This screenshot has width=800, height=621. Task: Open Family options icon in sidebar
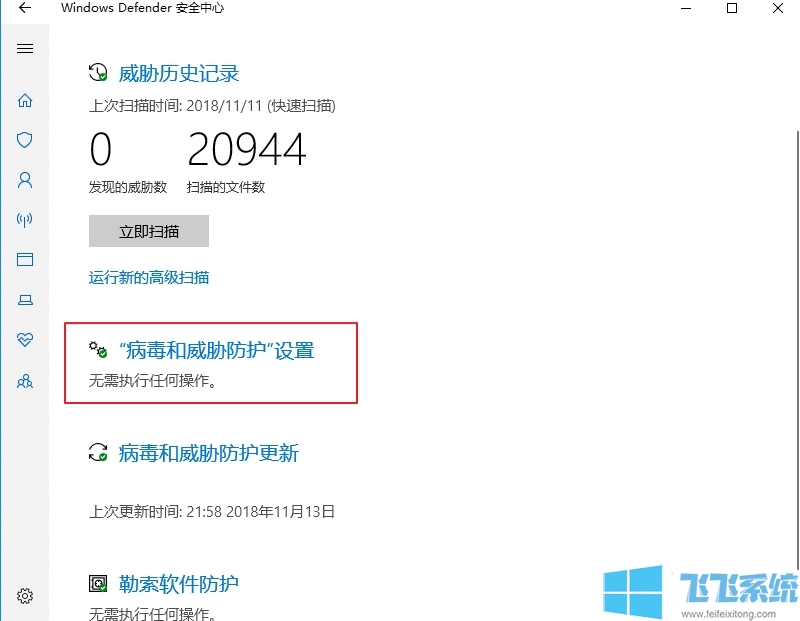tap(25, 381)
